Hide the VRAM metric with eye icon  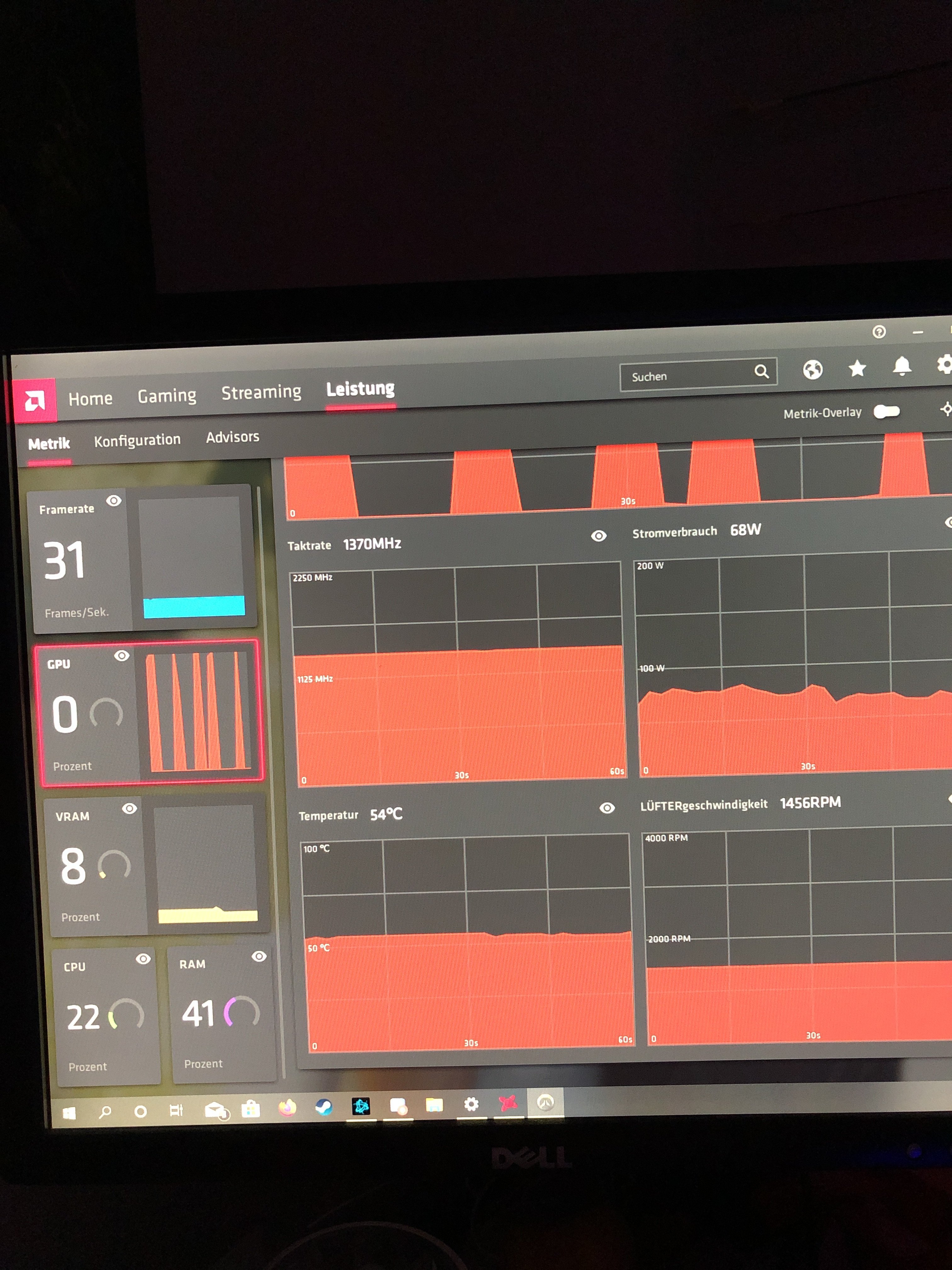coord(130,808)
